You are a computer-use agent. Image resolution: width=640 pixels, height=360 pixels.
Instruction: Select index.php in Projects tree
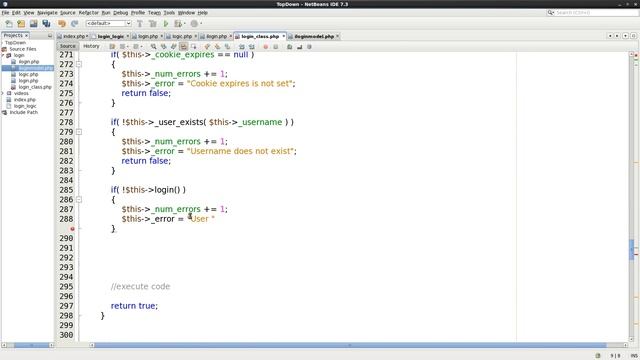click(x=24, y=100)
